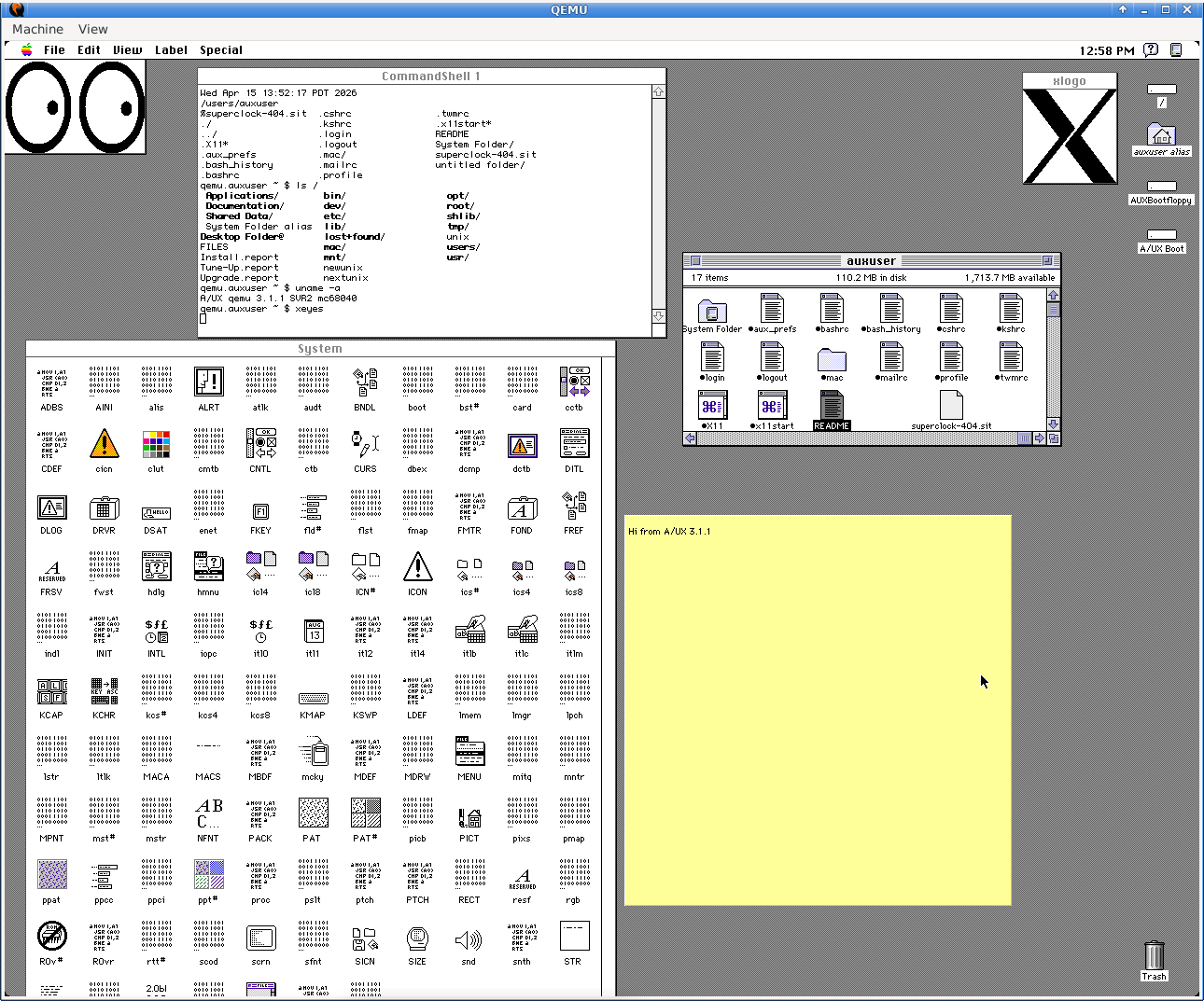Select the KMAP keyboard map resource

(x=313, y=699)
